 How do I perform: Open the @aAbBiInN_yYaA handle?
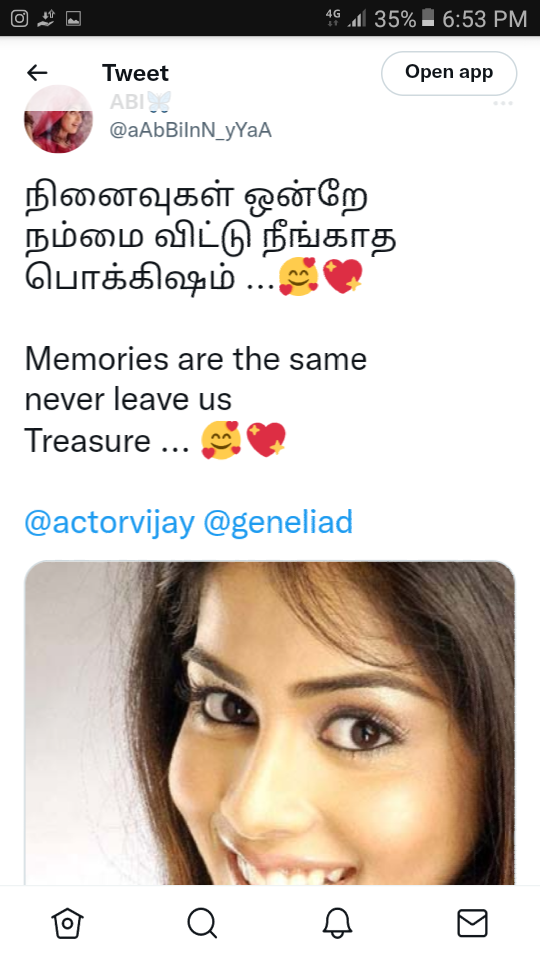pos(190,130)
